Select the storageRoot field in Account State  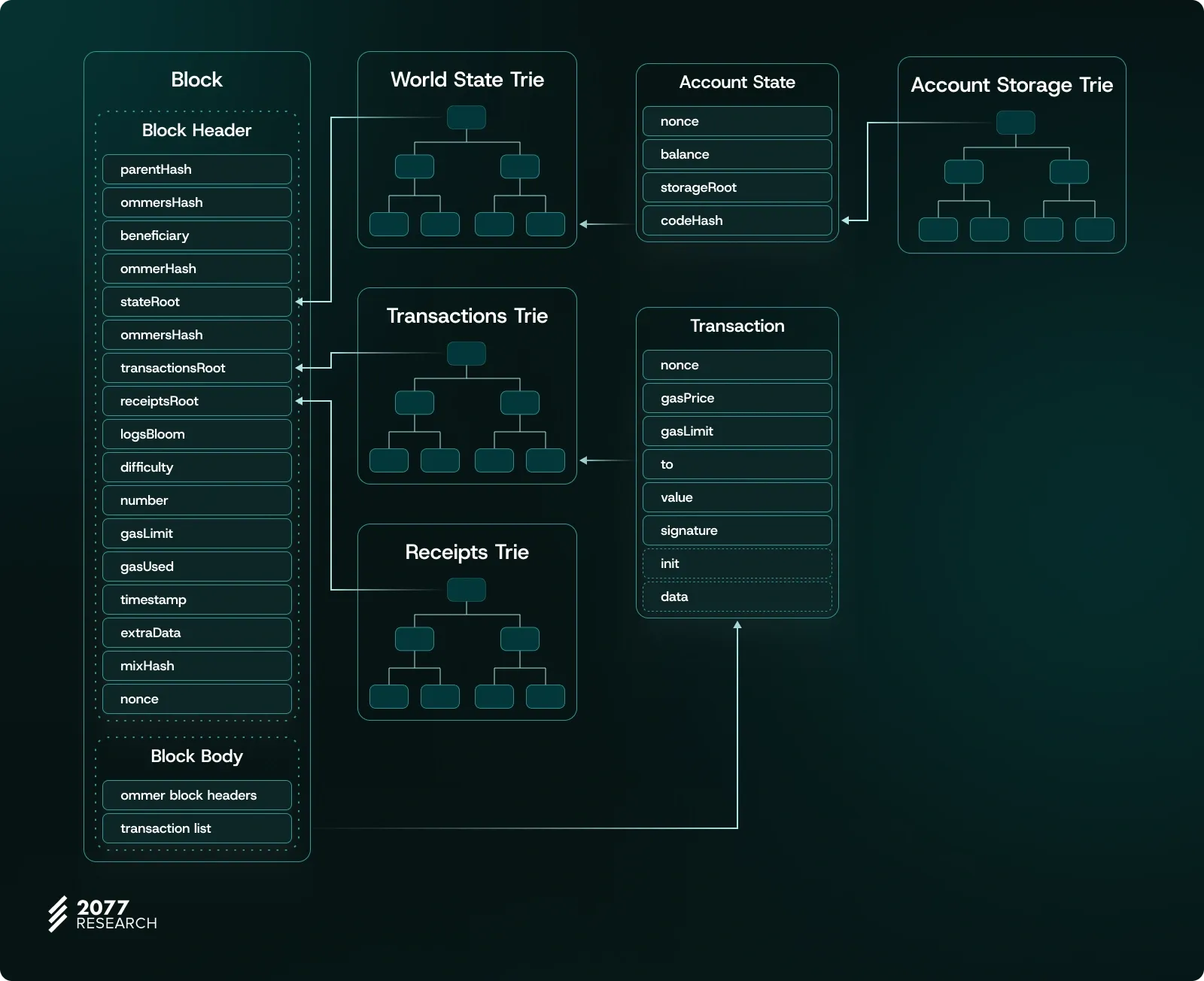(737, 187)
